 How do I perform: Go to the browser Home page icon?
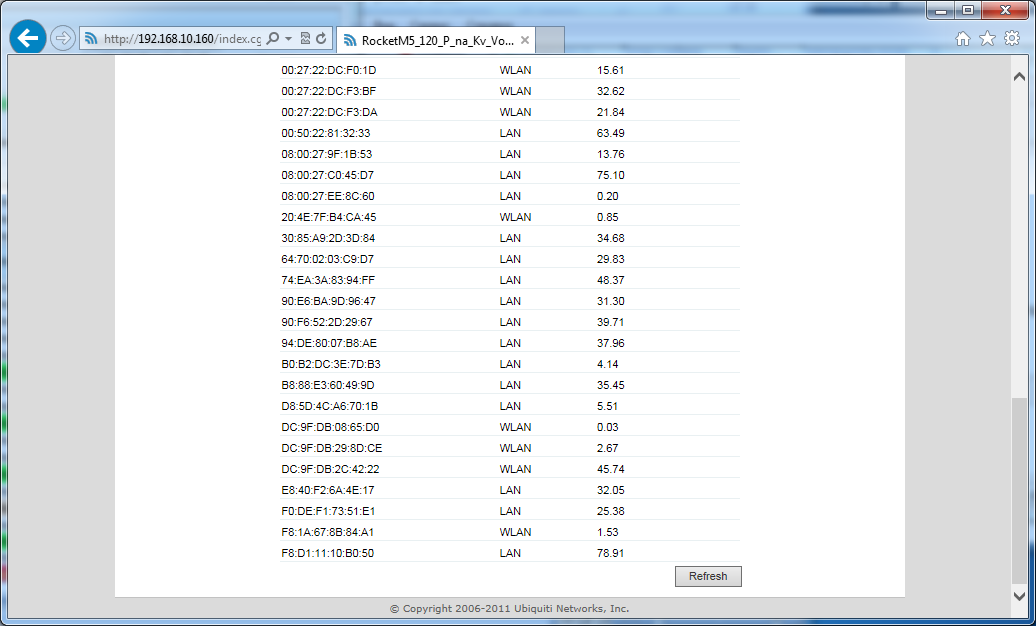963,39
